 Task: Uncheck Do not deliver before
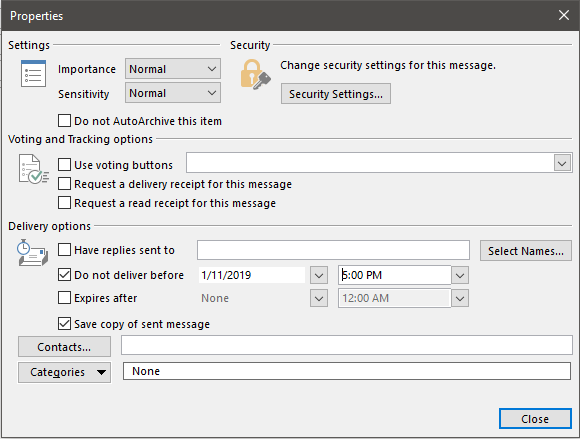(x=64, y=275)
